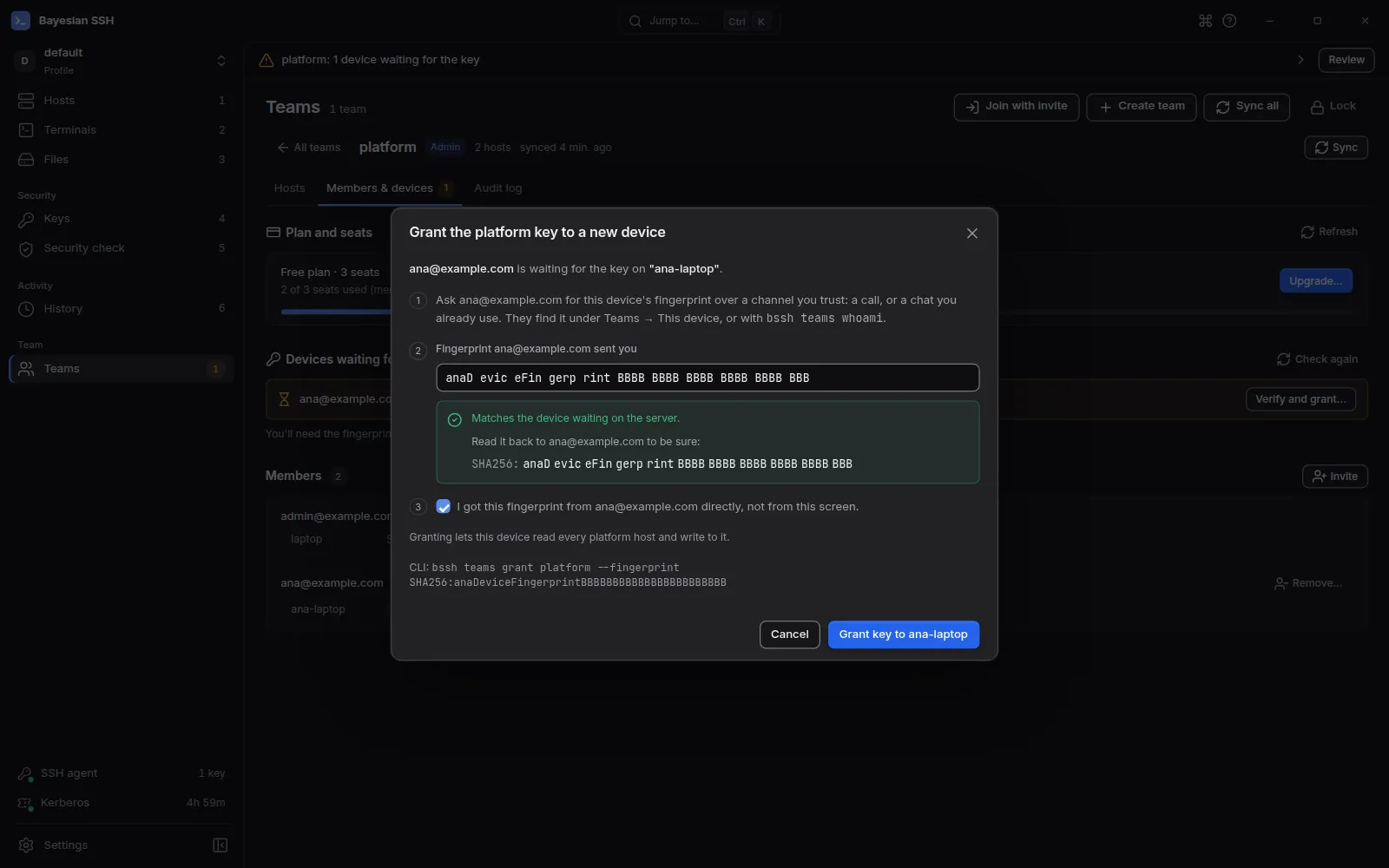Sync the platform team
This screenshot has height=868, width=1389.
click(x=1336, y=148)
